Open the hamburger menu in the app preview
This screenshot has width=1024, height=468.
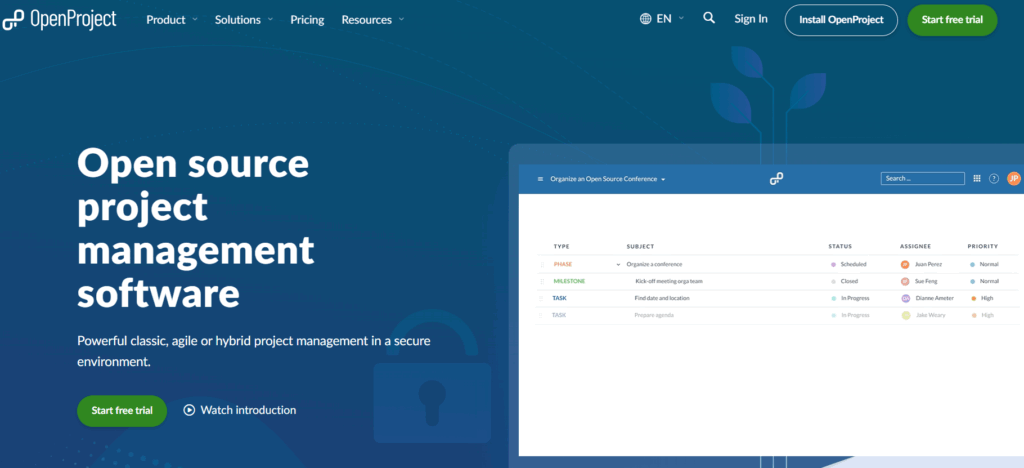[540, 179]
